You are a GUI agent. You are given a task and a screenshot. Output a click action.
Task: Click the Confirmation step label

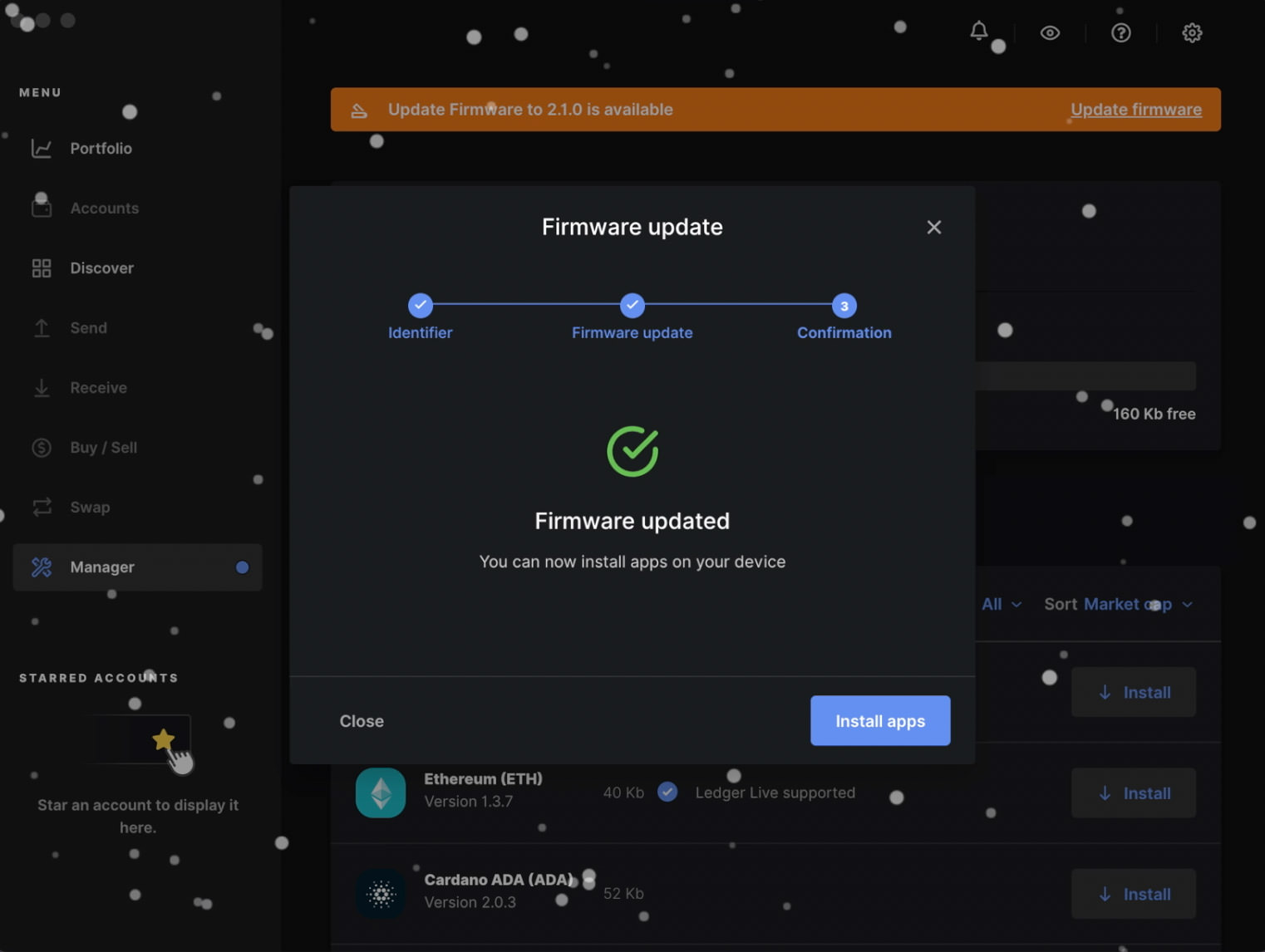844,333
